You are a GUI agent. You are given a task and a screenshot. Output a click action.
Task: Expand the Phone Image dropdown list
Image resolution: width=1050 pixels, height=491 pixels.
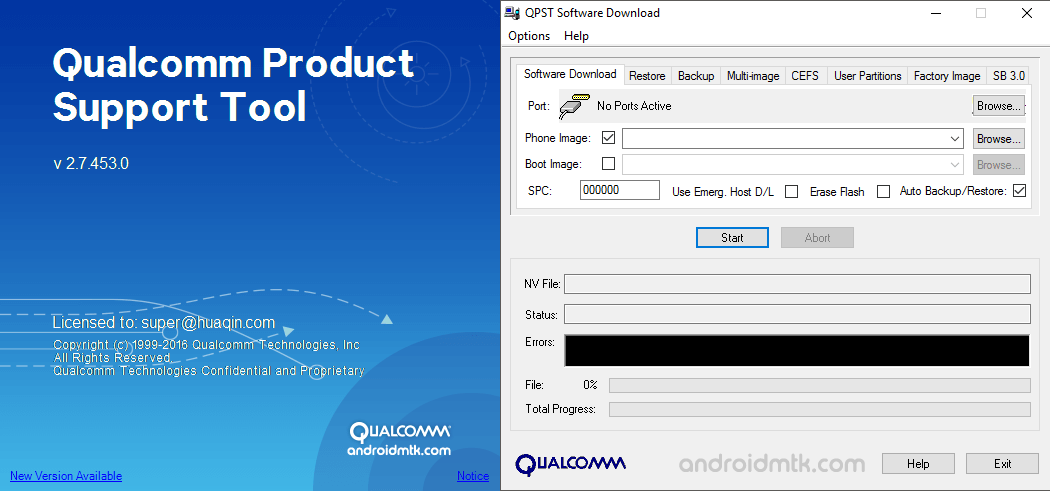tap(955, 139)
